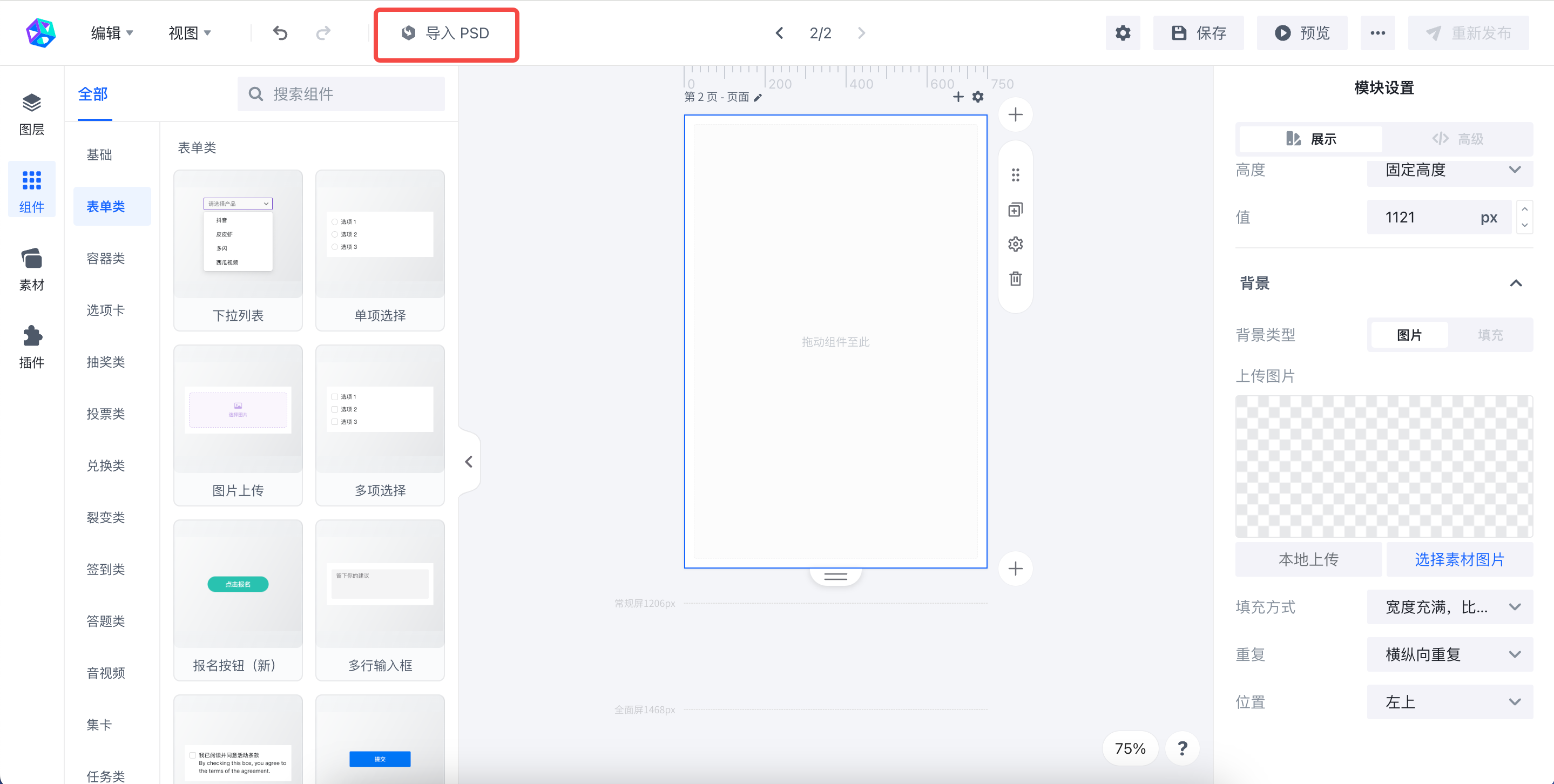The height and width of the screenshot is (784, 1554).
Task: Click the module height resize handle
Action: click(x=835, y=577)
